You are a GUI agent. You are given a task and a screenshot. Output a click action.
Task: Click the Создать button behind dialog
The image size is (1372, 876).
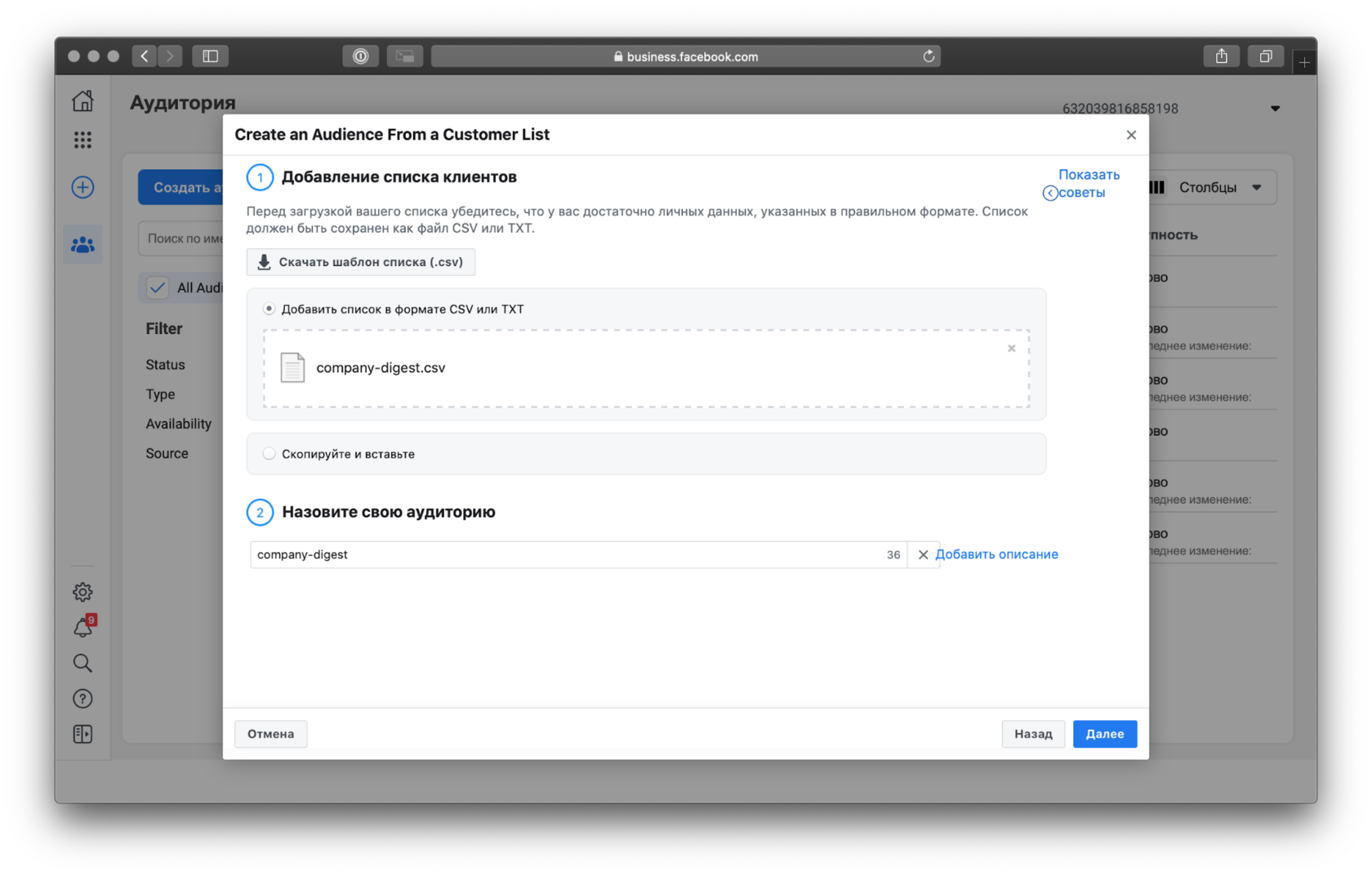180,188
